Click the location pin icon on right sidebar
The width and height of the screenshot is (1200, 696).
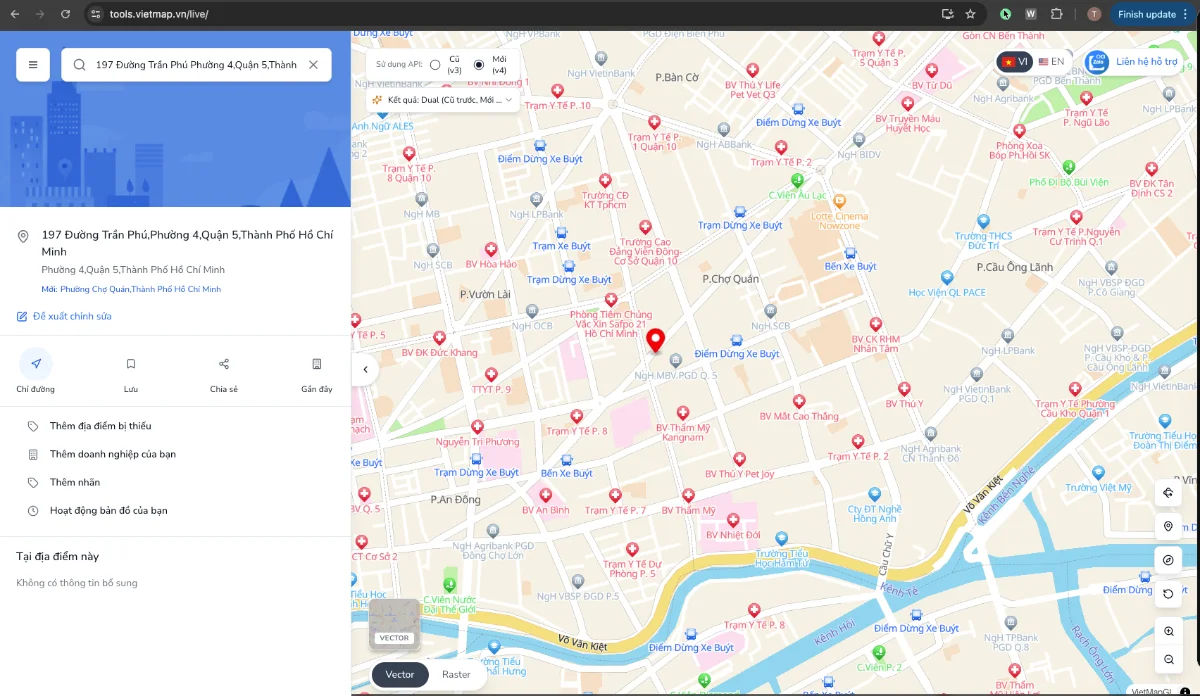tap(1168, 526)
